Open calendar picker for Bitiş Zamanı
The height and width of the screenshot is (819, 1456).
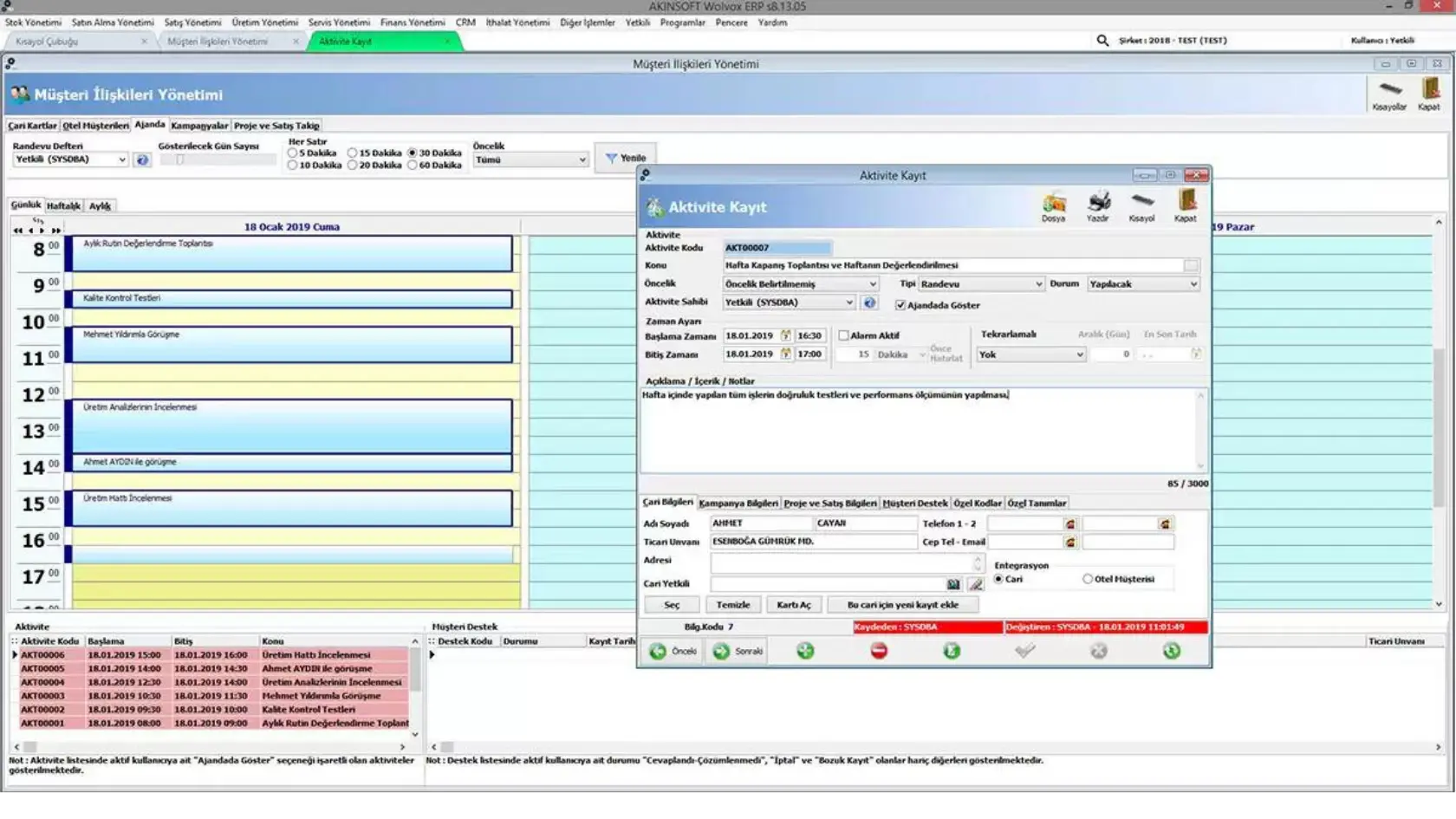click(x=785, y=354)
